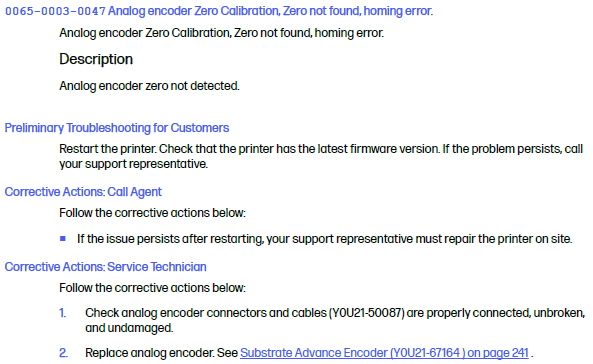Click the 'Follow the corrective actions below' line under Service Technician
The image size is (593, 364).
152,288
